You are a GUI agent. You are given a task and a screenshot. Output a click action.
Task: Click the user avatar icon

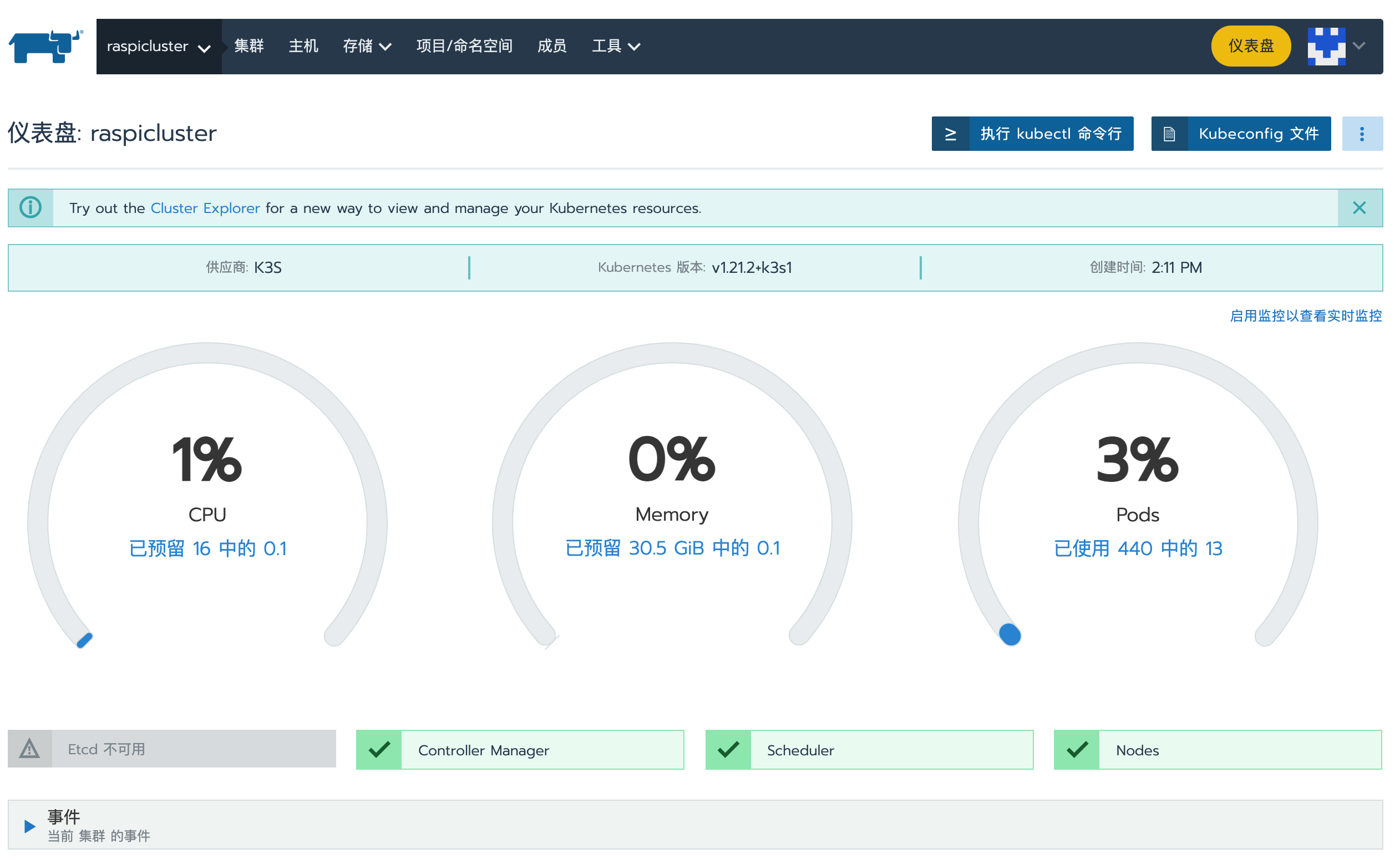pyautogui.click(x=1326, y=46)
